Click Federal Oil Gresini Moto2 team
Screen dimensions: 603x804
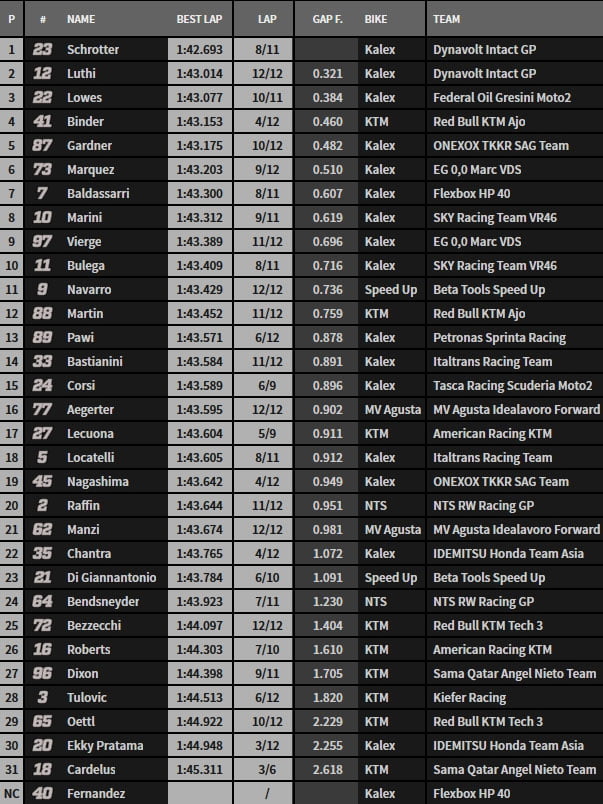pos(502,98)
